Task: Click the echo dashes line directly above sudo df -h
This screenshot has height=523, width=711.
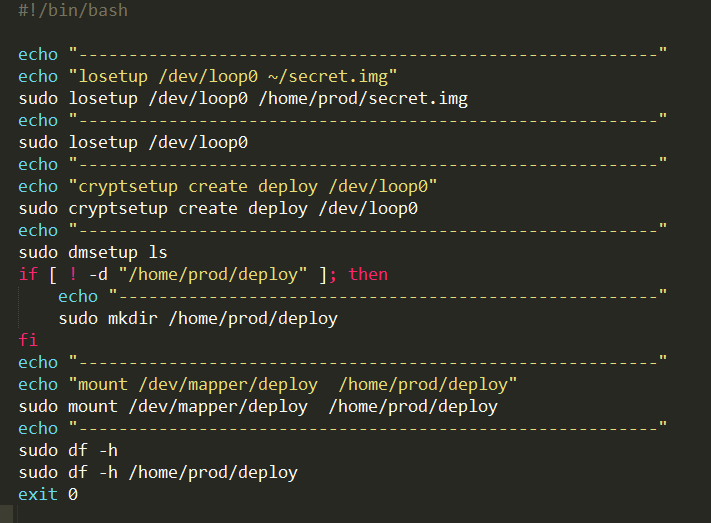Action: pyautogui.click(x=343, y=428)
